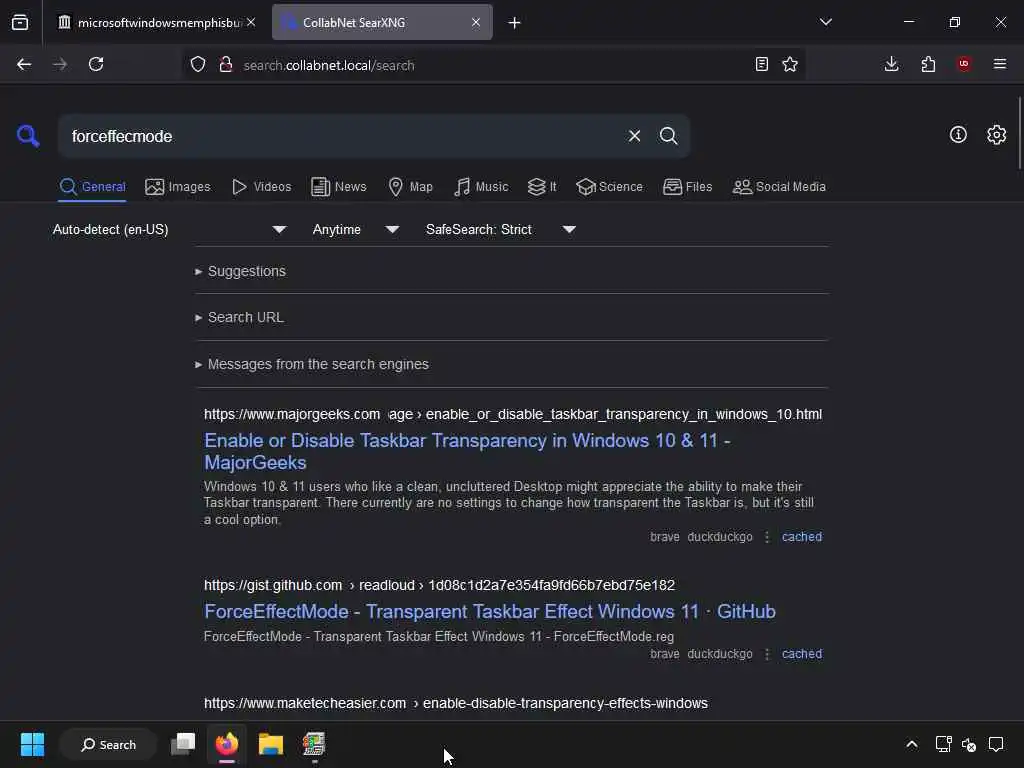The width and height of the screenshot is (1024, 768).
Task: Switch to the Music category
Action: pyautogui.click(x=481, y=187)
